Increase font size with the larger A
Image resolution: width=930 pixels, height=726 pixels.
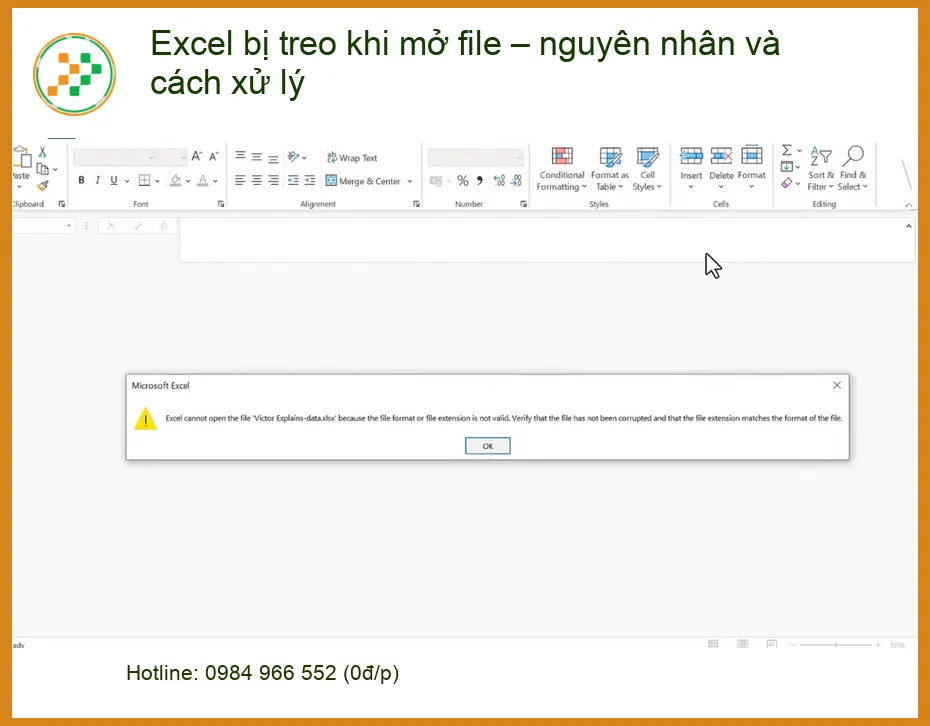point(197,157)
